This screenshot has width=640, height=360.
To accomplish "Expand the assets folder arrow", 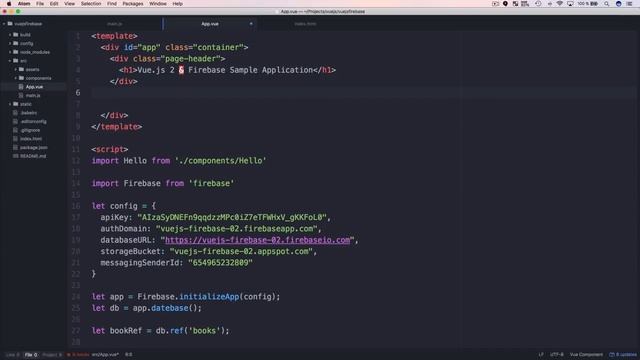I will click(16, 69).
